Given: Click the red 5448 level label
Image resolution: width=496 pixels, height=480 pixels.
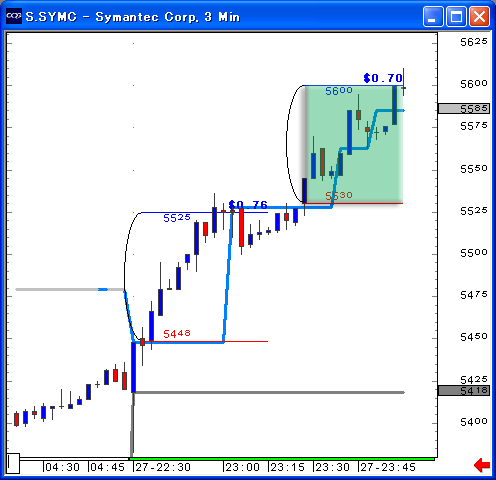Looking at the screenshot, I should click(x=177, y=333).
